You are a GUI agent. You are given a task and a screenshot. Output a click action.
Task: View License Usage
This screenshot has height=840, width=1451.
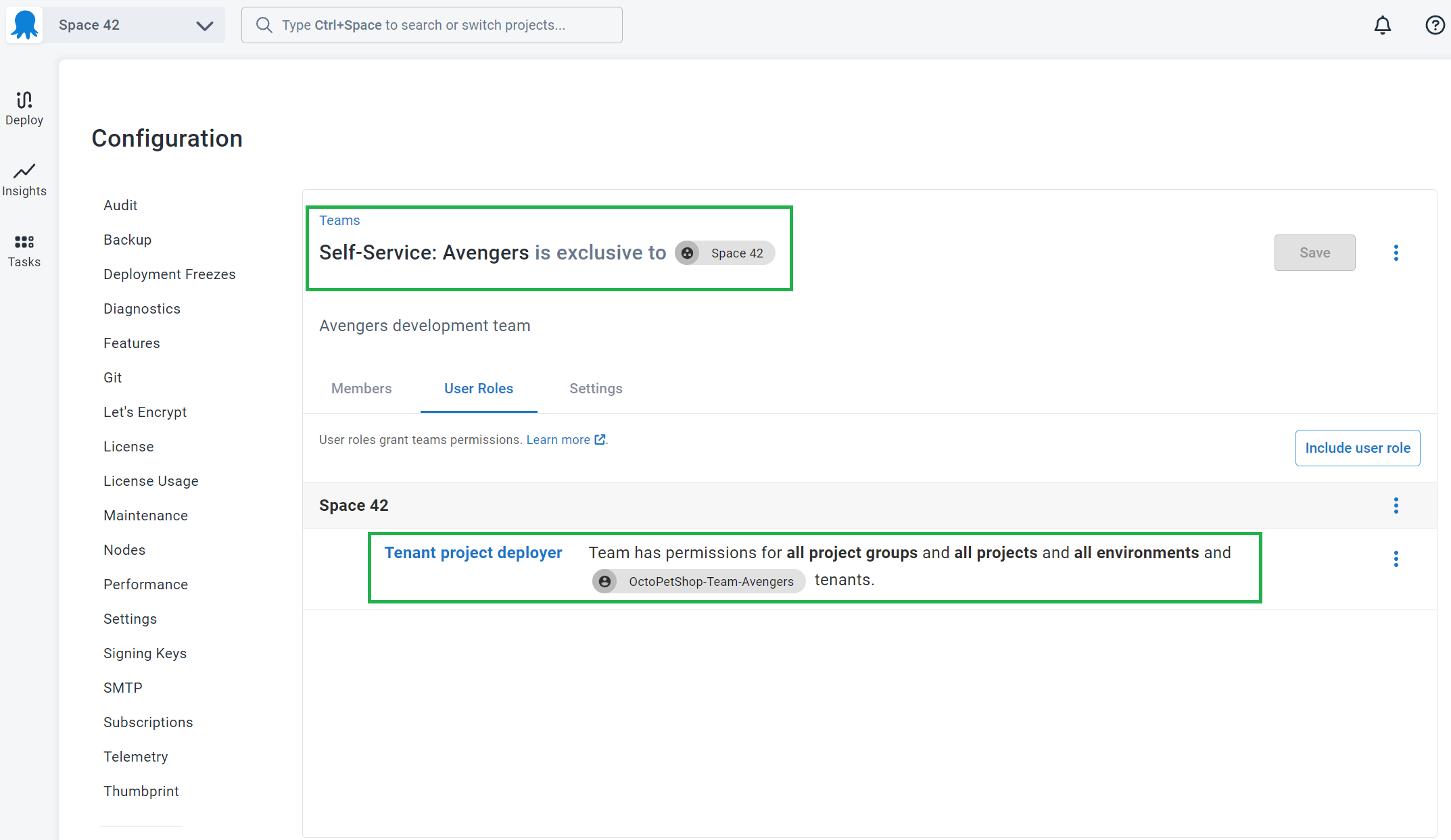(151, 481)
